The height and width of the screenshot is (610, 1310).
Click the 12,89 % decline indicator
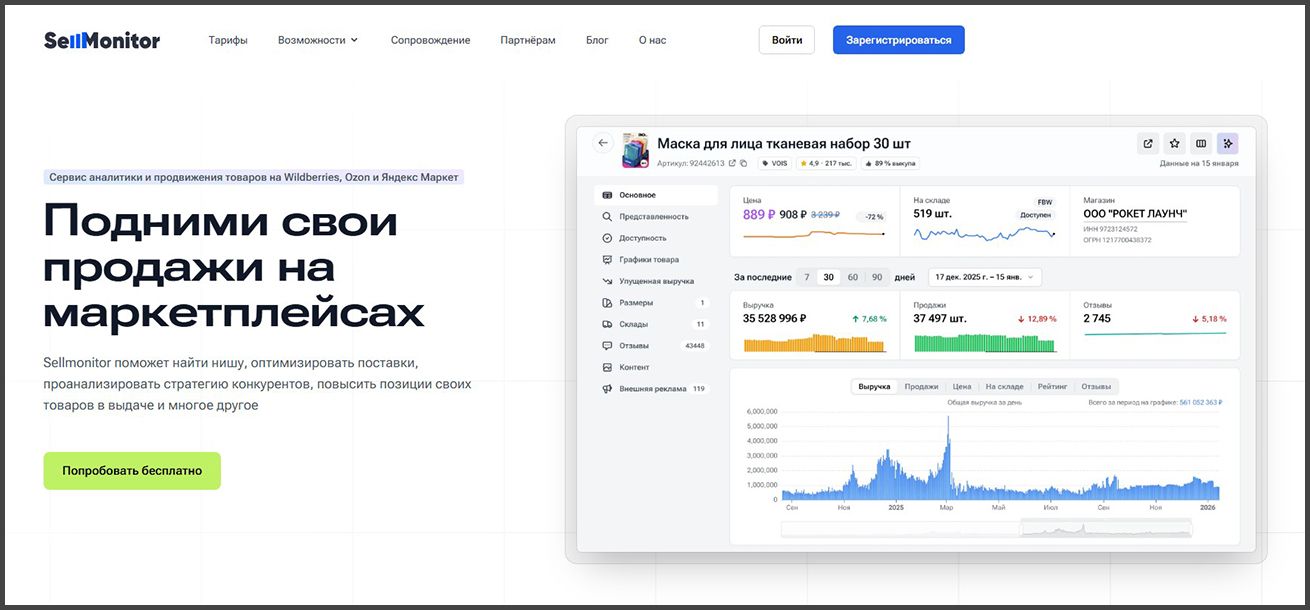[1037, 319]
